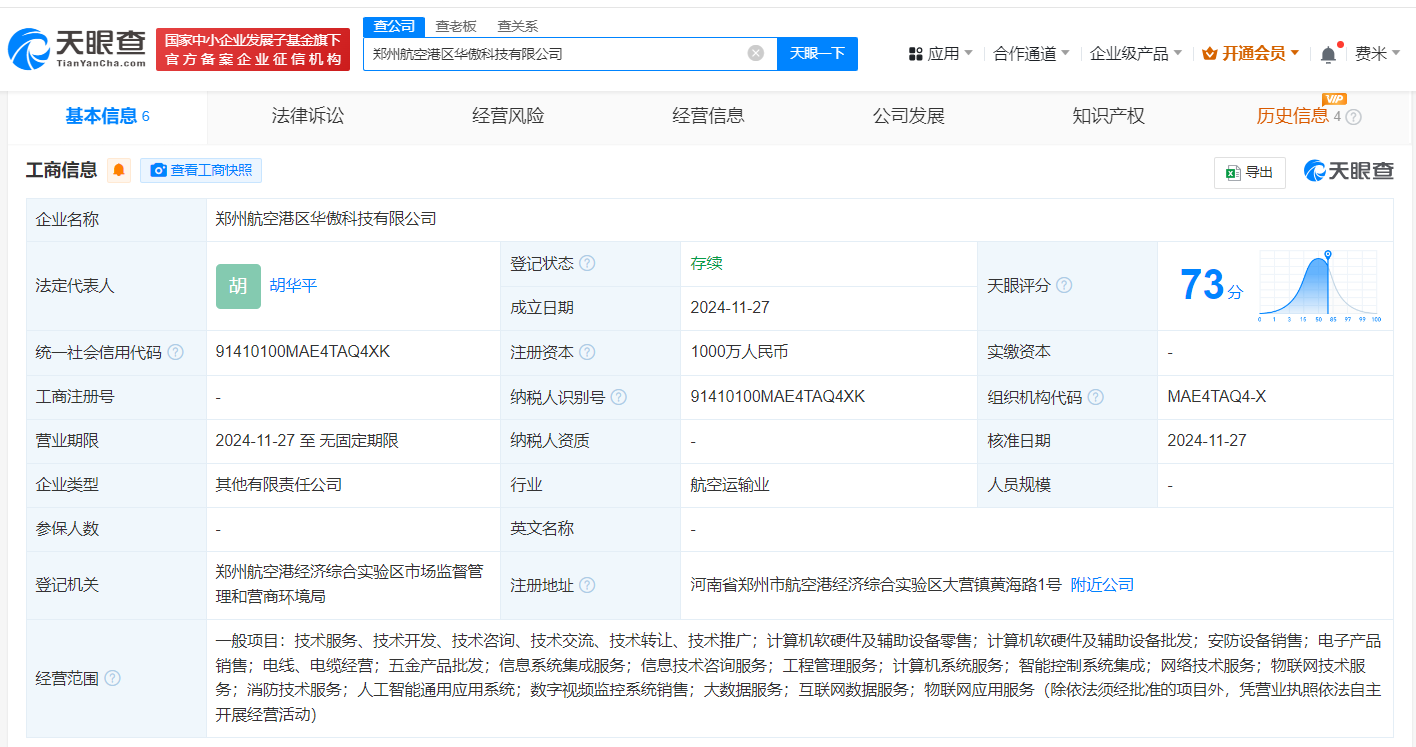Export data with the 导出 button

click(x=1249, y=172)
